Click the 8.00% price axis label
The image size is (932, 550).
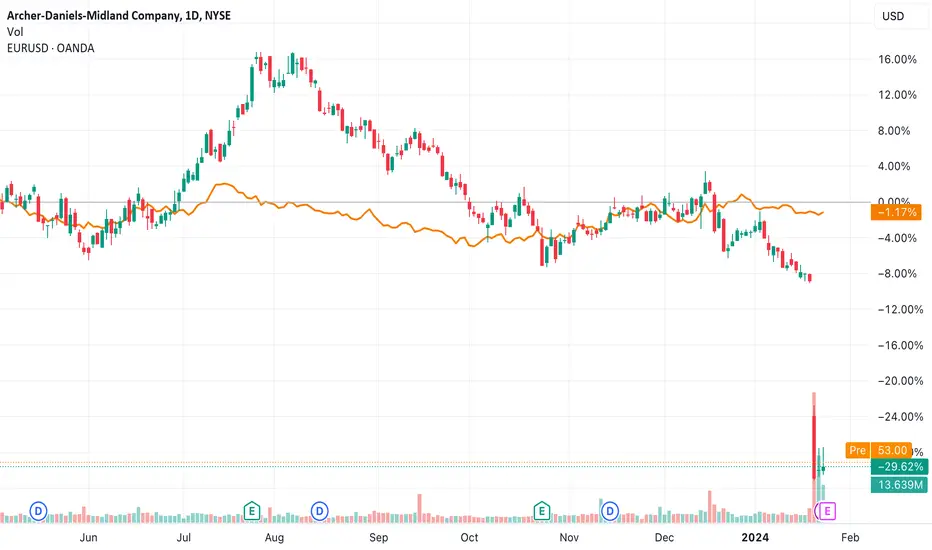point(894,131)
